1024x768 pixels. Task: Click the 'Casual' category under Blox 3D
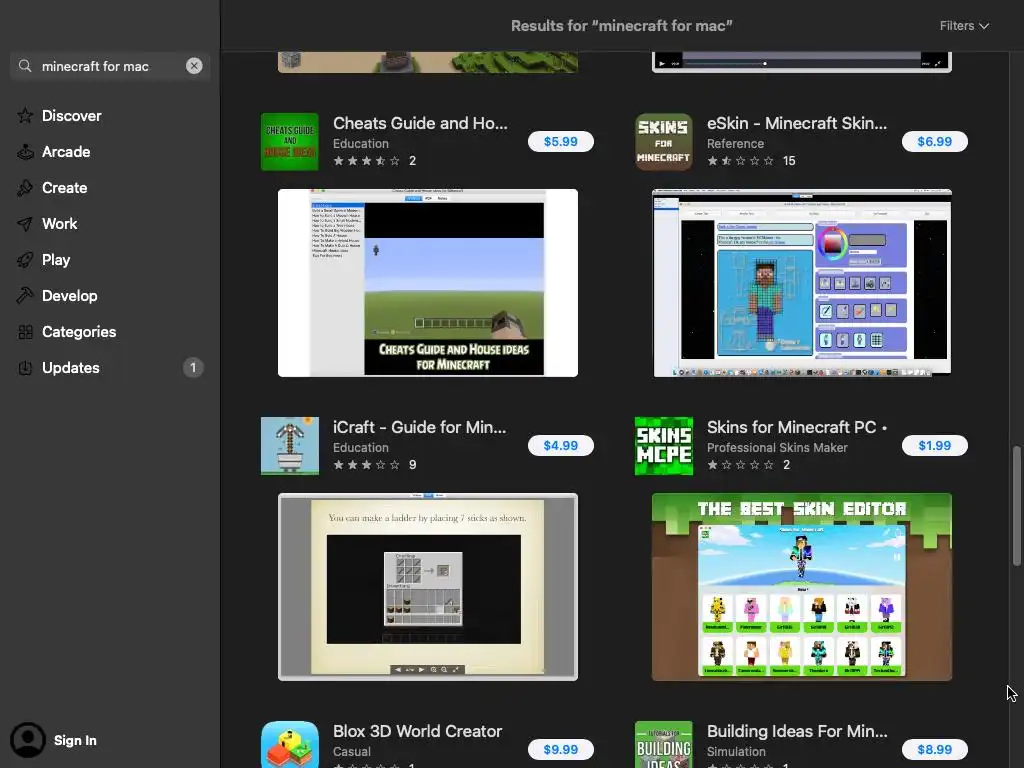352,752
